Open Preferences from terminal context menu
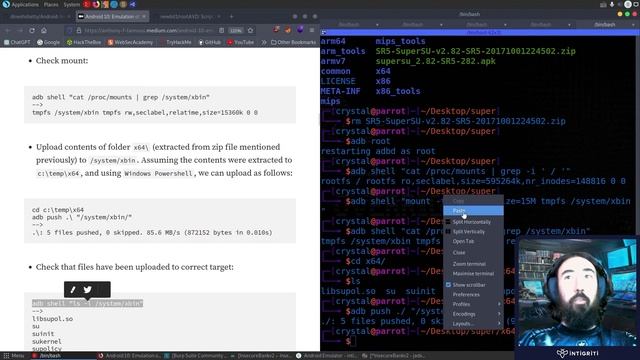This screenshot has height=360, width=640. 473,294
